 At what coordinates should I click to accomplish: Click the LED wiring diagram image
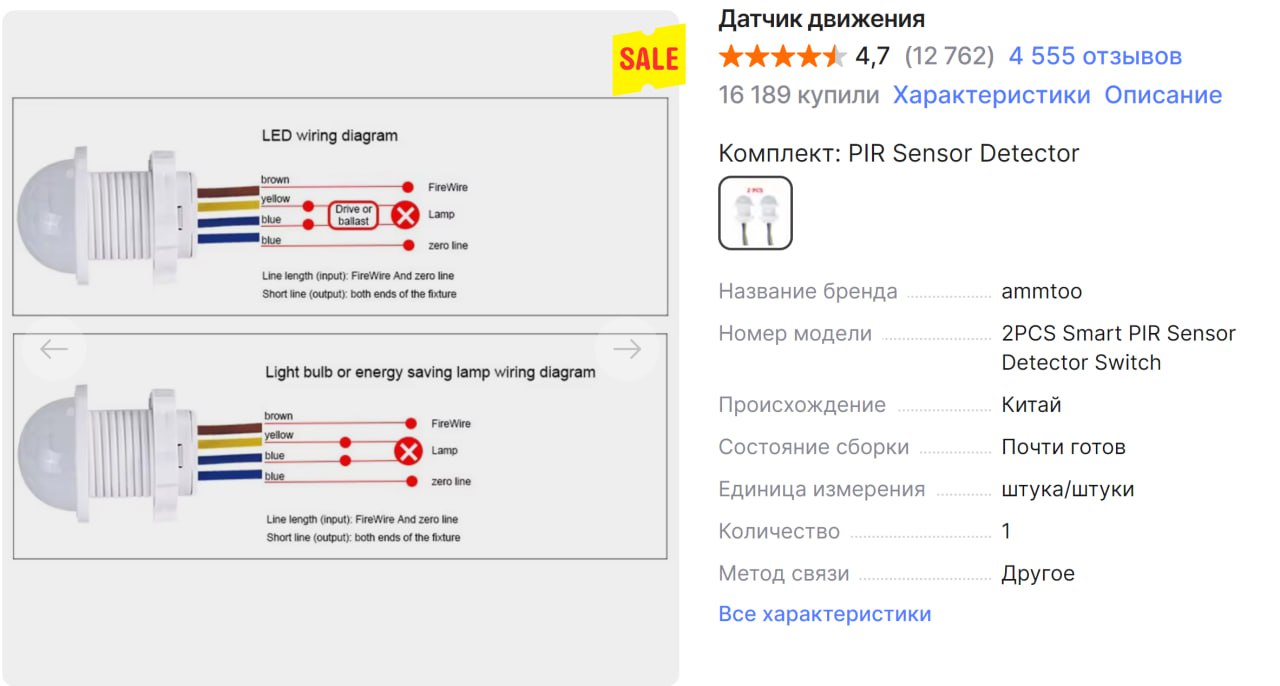click(340, 207)
